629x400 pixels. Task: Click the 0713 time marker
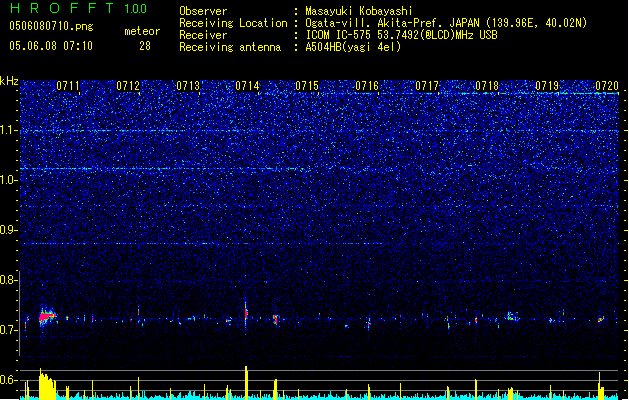(188, 86)
